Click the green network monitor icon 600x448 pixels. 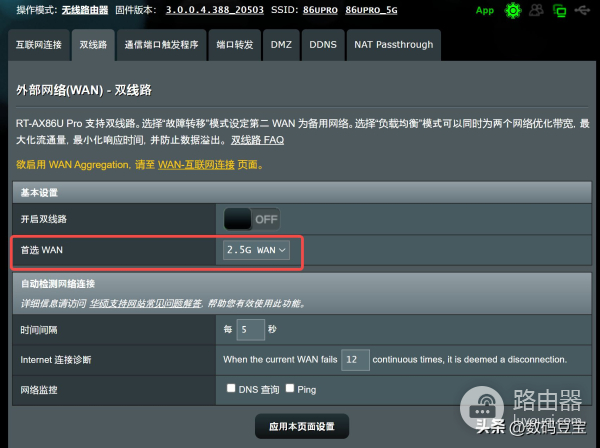559,11
